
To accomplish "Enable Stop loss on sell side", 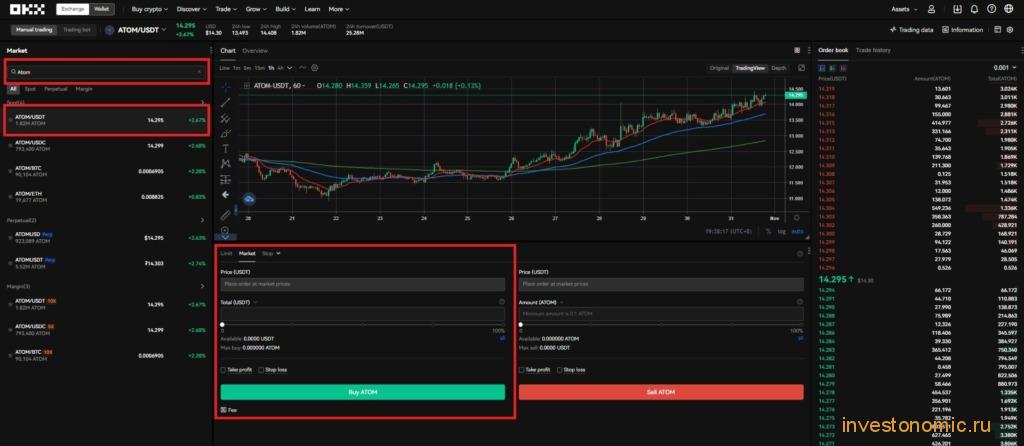I will click(560, 370).
